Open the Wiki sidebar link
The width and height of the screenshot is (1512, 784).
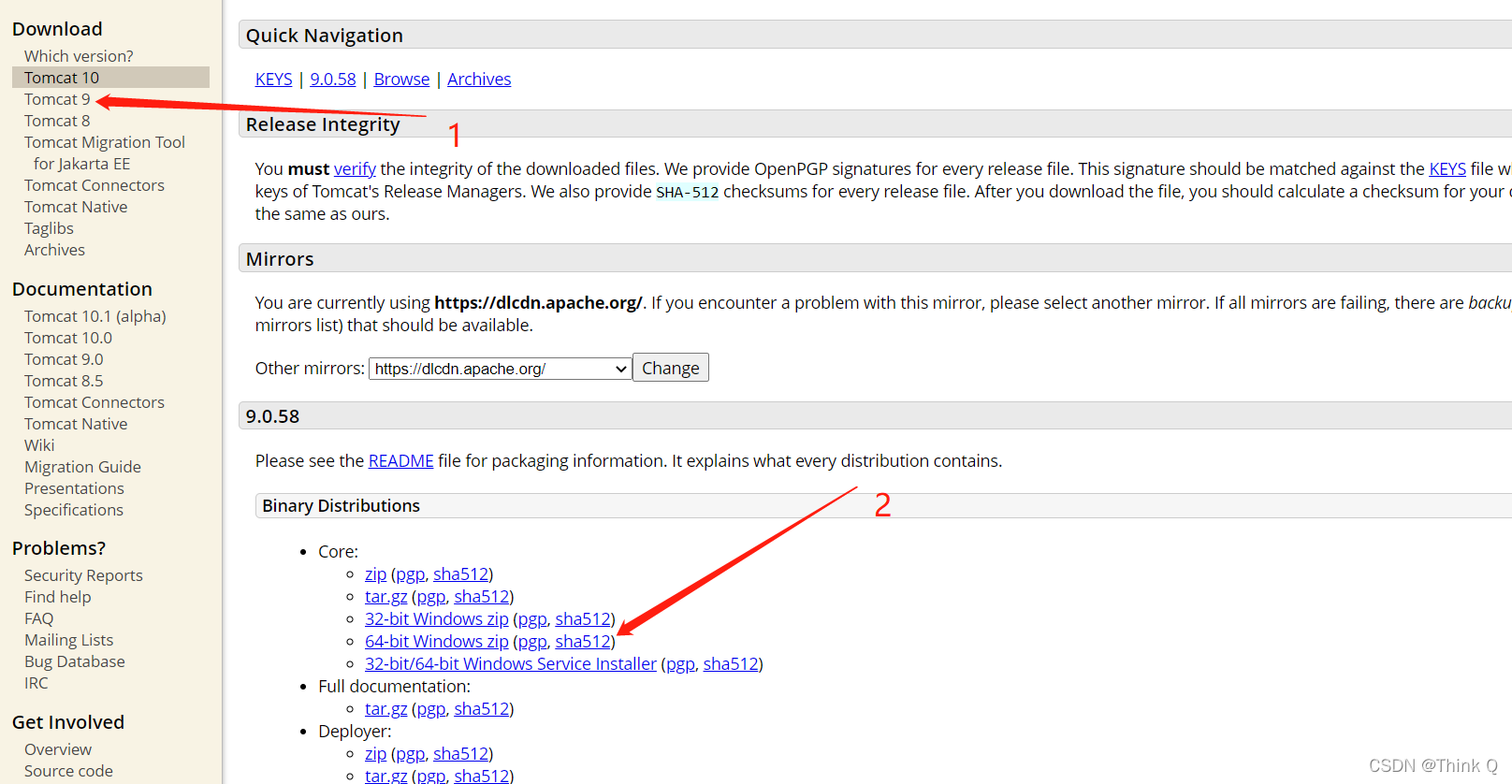[39, 445]
